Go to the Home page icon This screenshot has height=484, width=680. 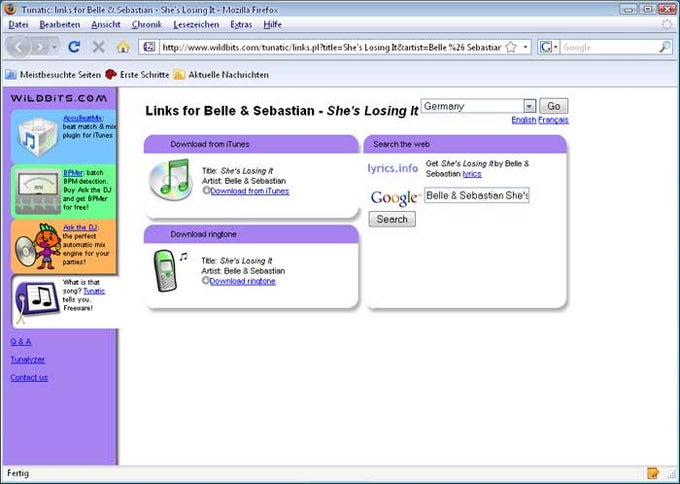(123, 47)
